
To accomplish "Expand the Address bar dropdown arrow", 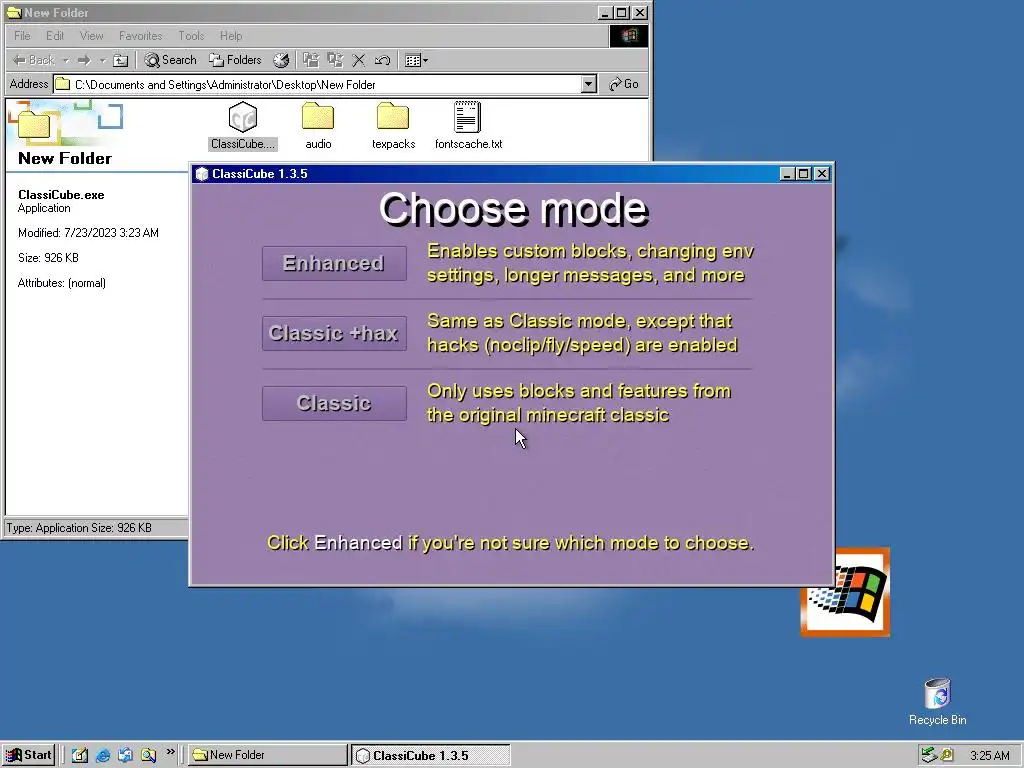I will coord(588,84).
